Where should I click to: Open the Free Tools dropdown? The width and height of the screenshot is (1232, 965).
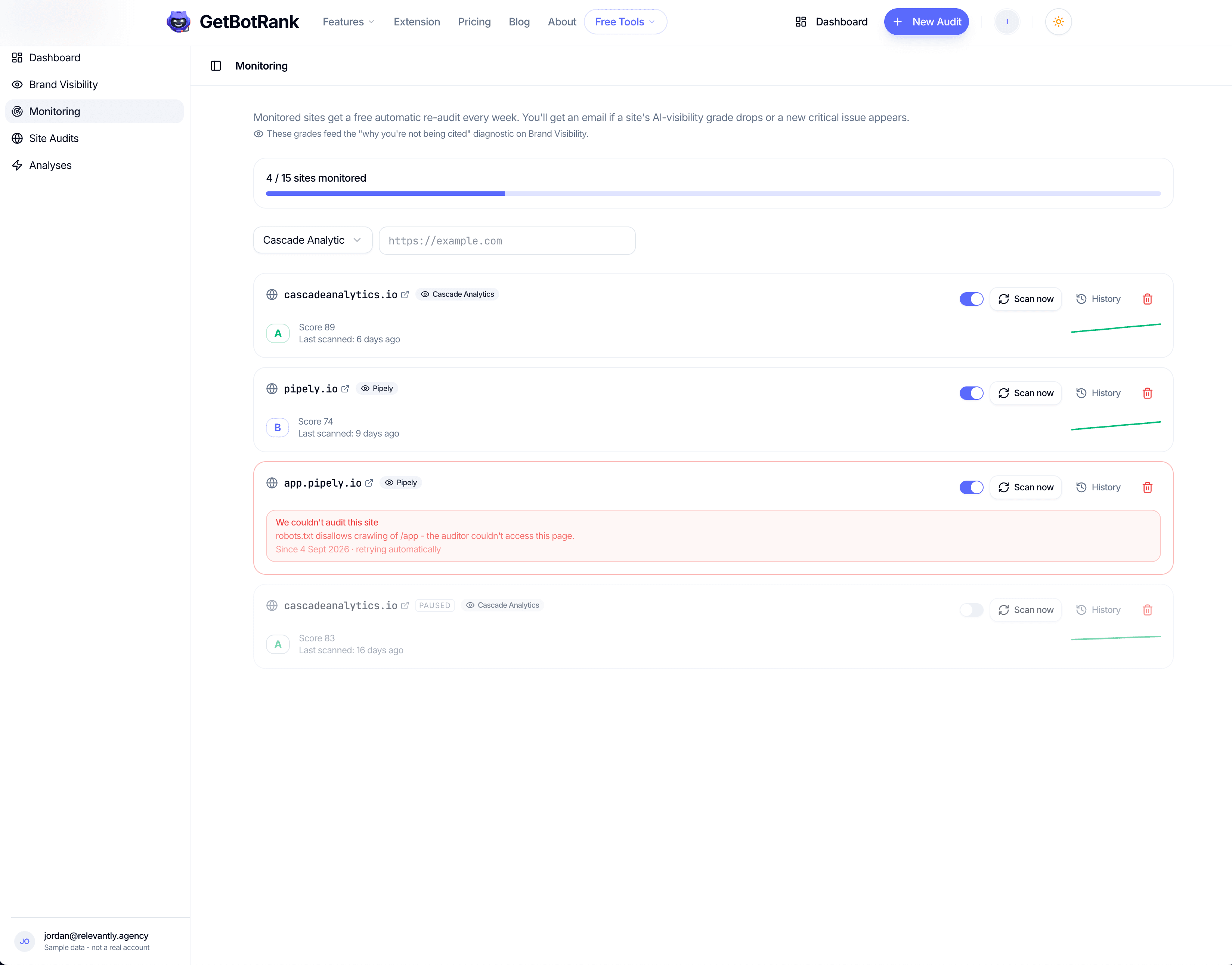[625, 22]
